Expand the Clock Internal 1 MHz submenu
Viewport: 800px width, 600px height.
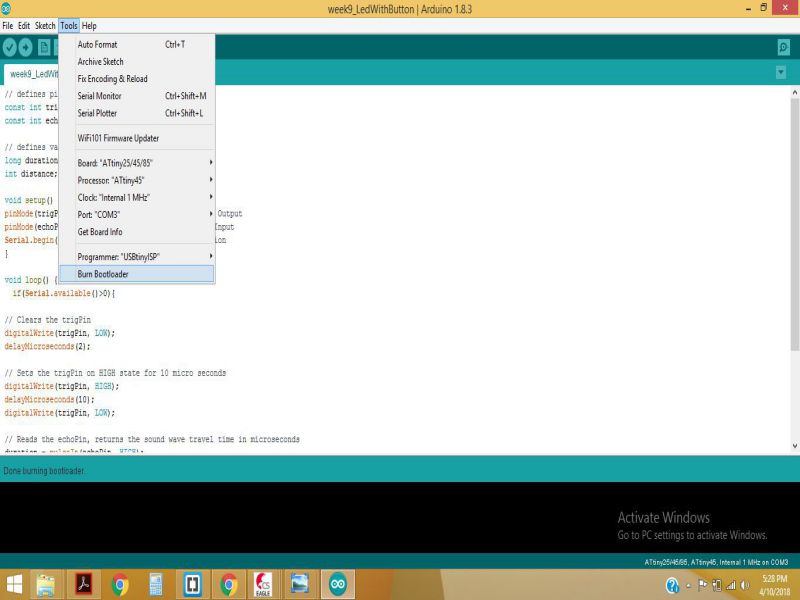pos(137,197)
